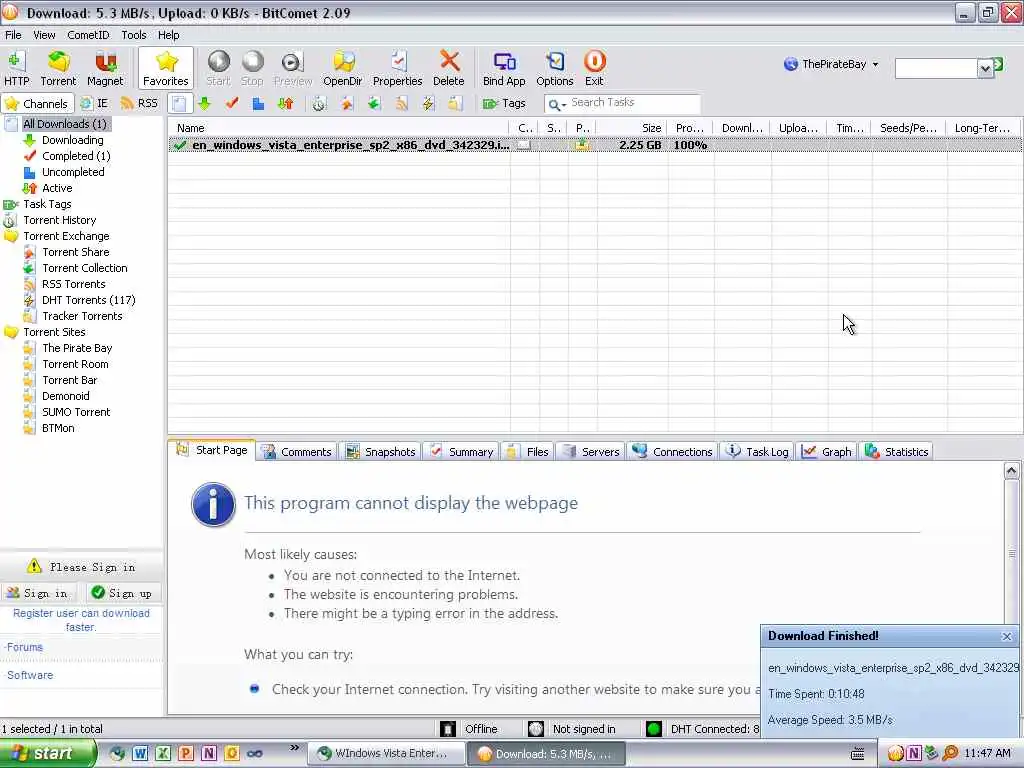Open the Tags filter button
The width and height of the screenshot is (1024, 768).
504,103
